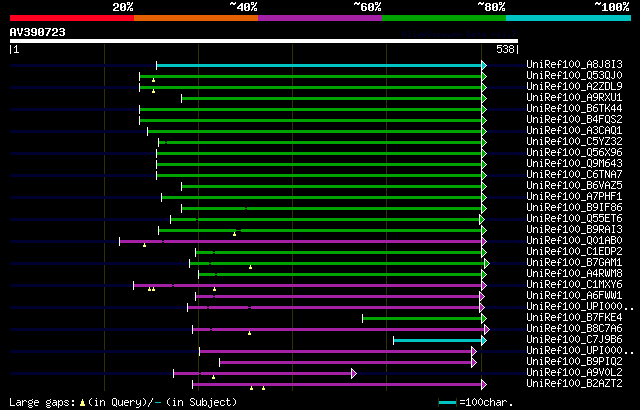640x410 pixels.
Task: Click the purple arrowhead of B8C7A6 row
Action: pos(487,330)
